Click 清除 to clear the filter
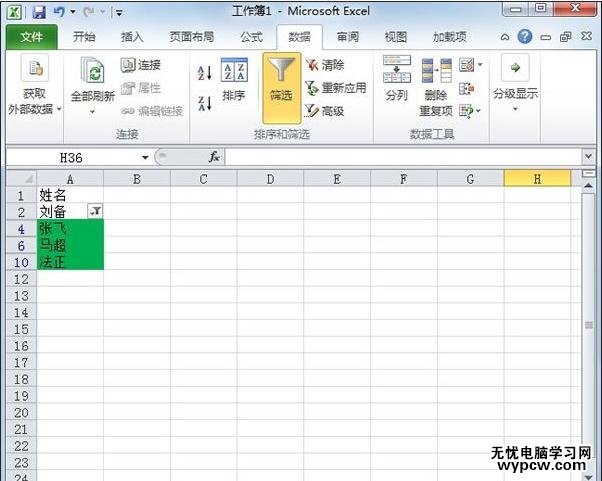This screenshot has width=602, height=481. pos(325,65)
